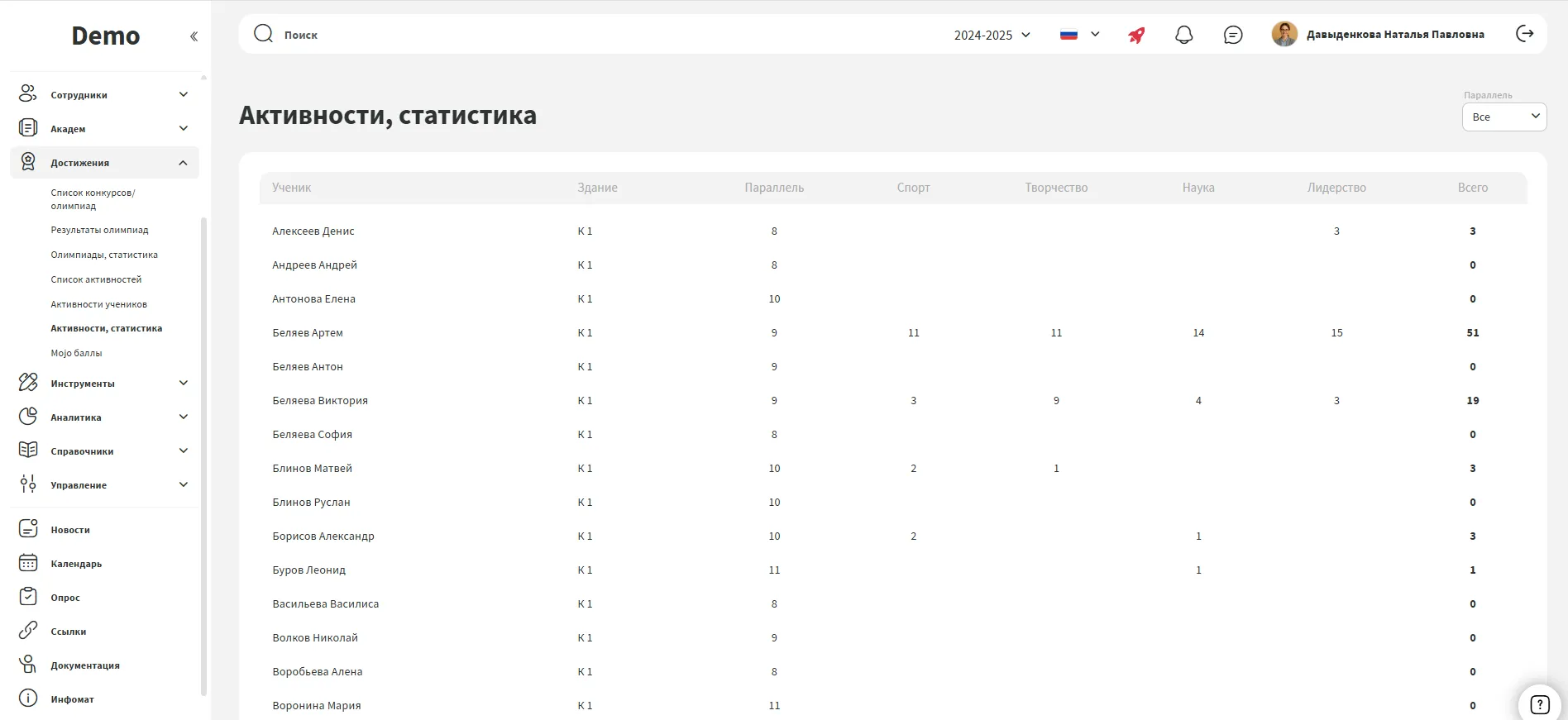The height and width of the screenshot is (720, 1568).
Task: Open the Новости page link
Action: click(x=70, y=530)
